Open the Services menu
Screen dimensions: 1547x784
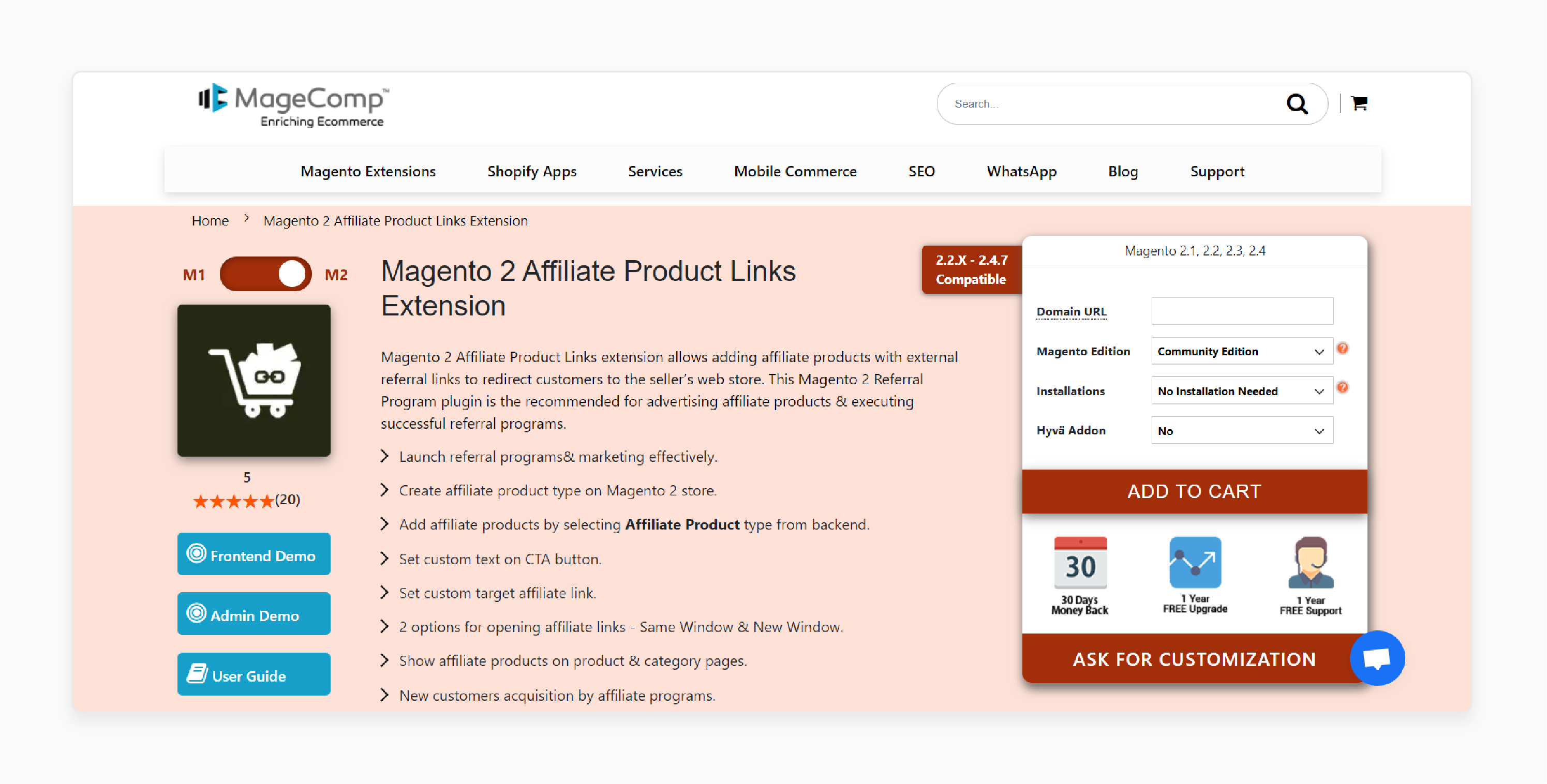pyautogui.click(x=655, y=171)
